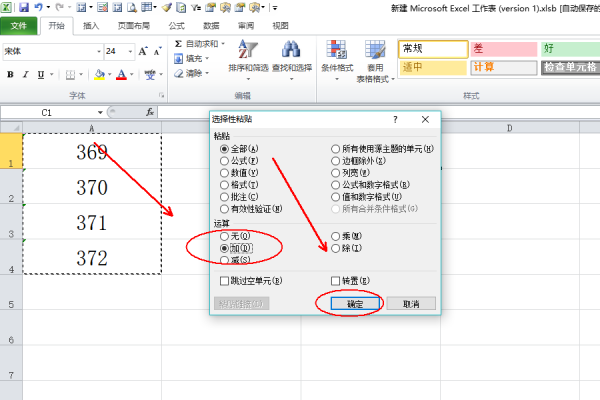600x400 pixels.
Task: Click the Italic button
Action: (25, 74)
